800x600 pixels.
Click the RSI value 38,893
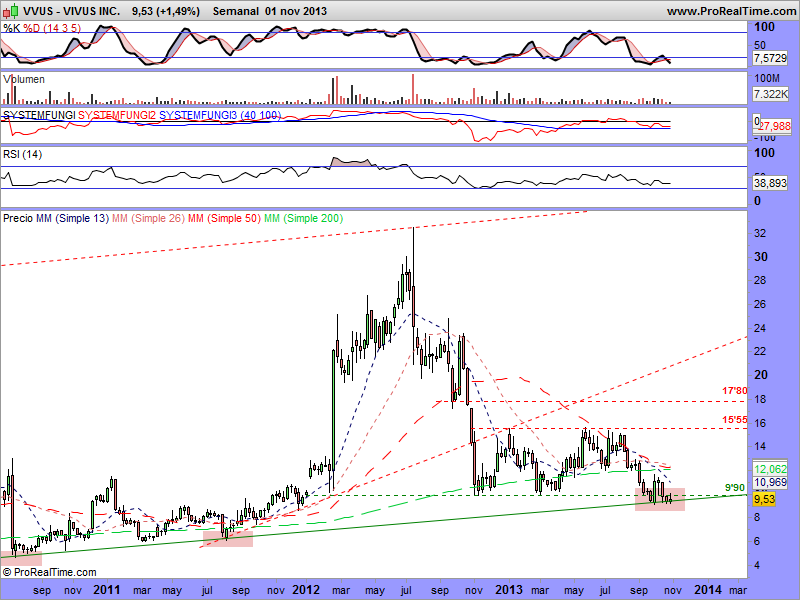(x=770, y=183)
